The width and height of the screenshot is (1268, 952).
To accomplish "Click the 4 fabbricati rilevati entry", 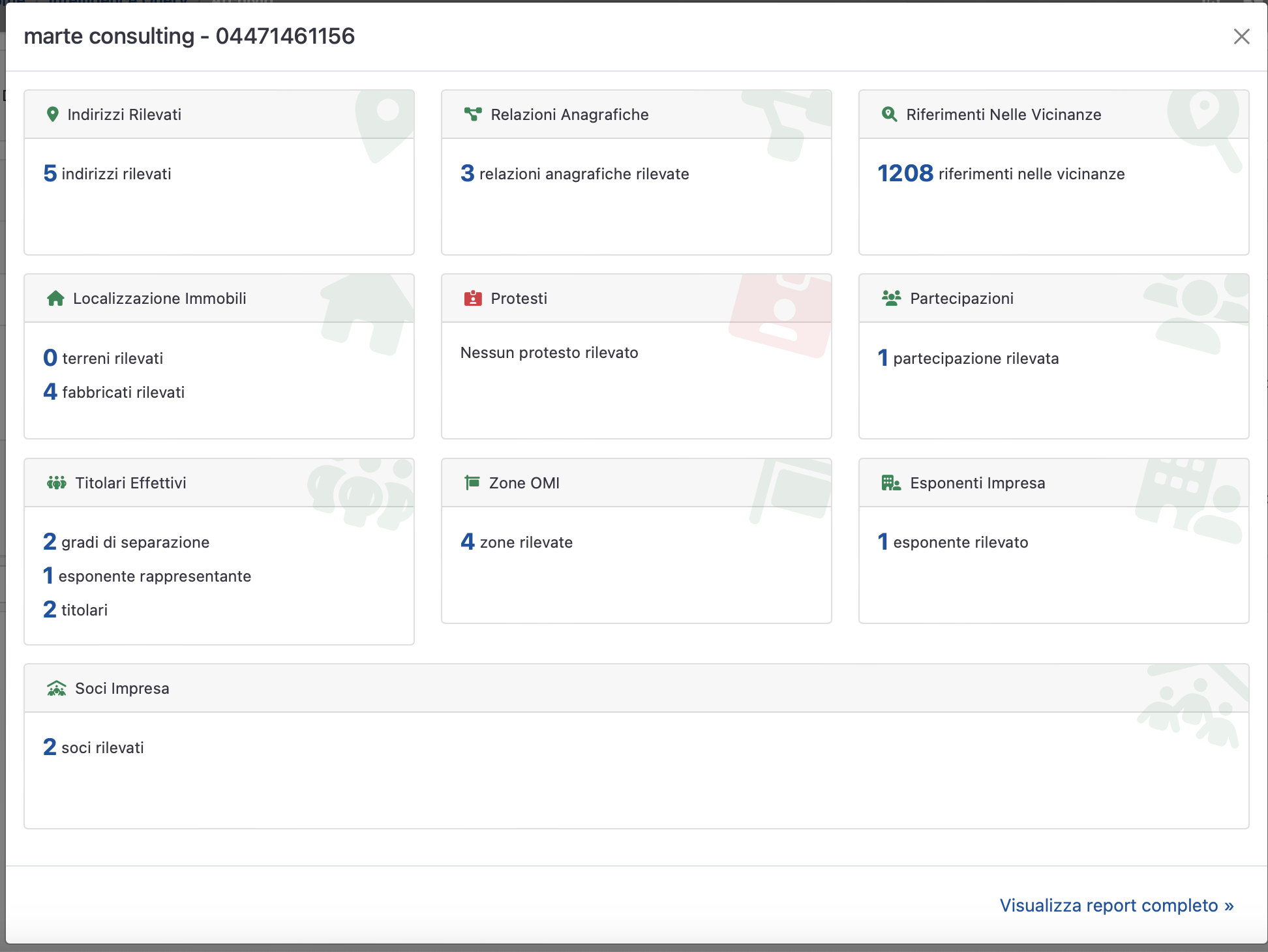I will pyautogui.click(x=114, y=393).
